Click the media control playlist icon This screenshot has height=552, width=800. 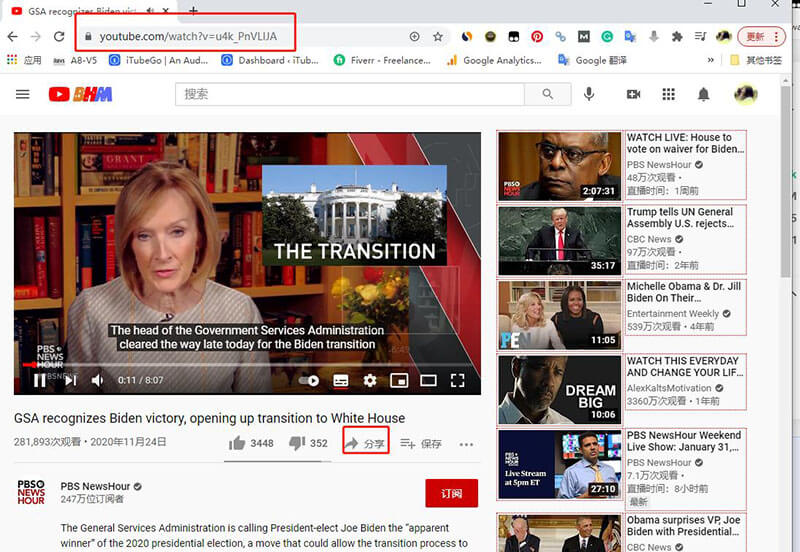(x=700, y=37)
